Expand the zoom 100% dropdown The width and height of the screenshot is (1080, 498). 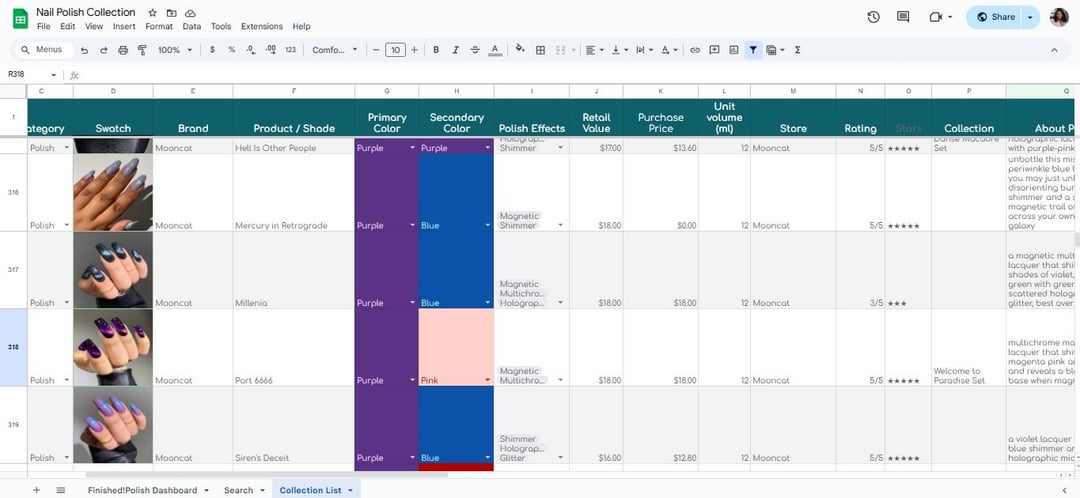point(174,50)
